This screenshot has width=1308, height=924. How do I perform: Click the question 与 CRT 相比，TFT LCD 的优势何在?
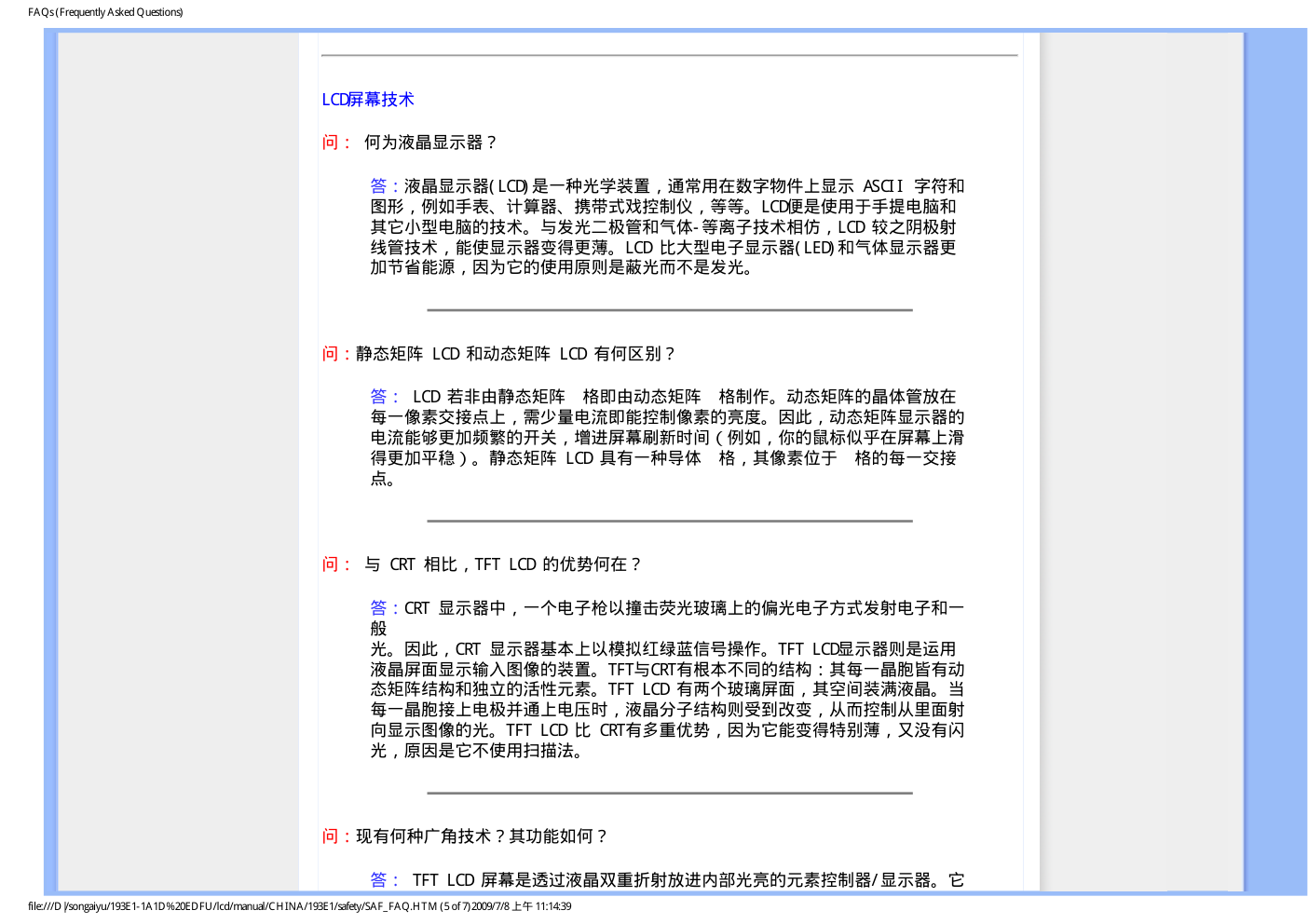503,564
